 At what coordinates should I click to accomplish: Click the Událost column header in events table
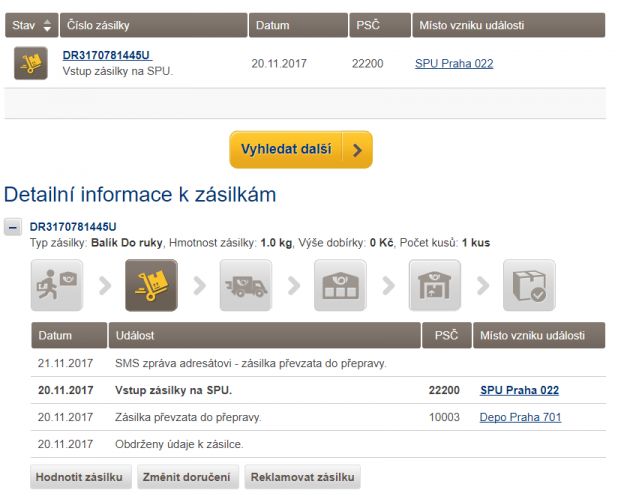tap(265, 335)
